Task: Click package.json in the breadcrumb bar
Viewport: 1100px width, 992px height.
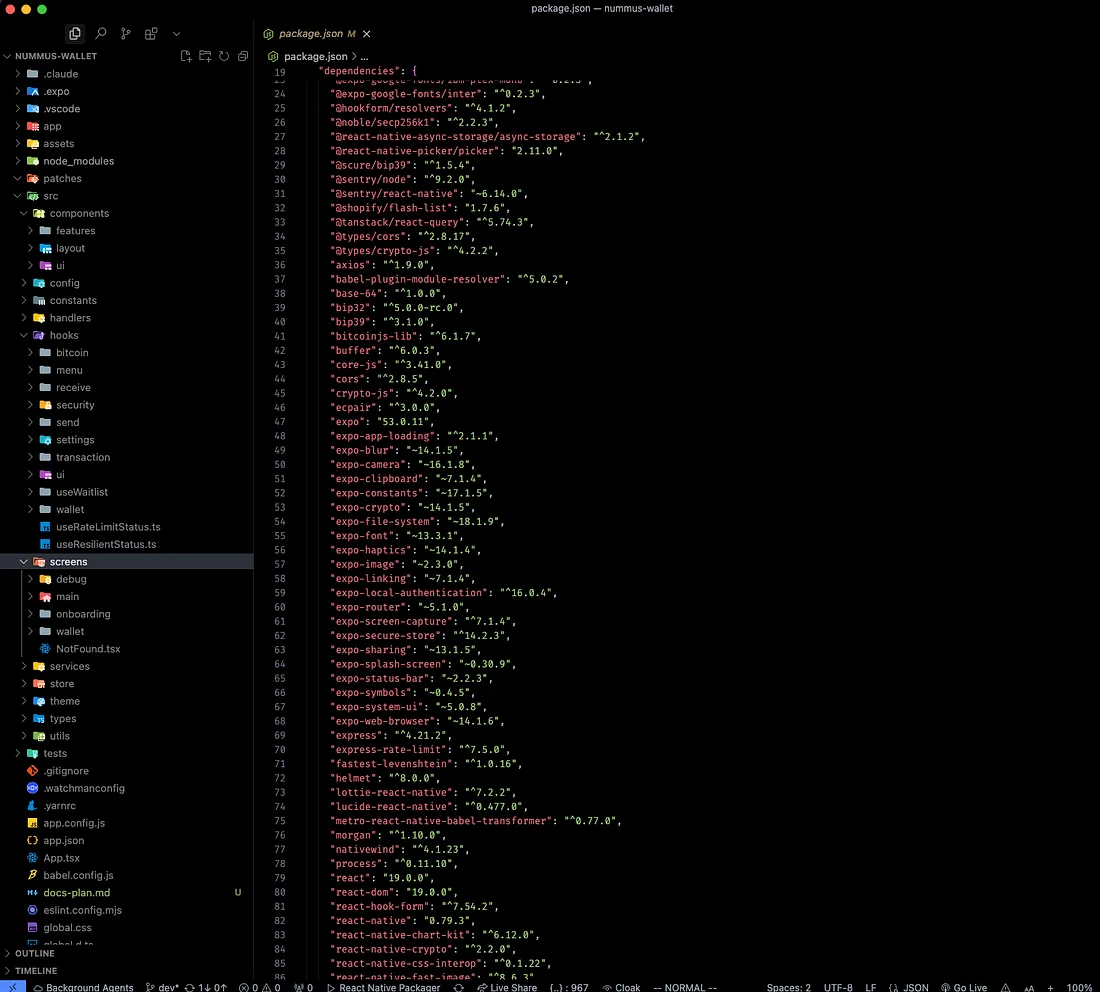Action: tap(316, 56)
